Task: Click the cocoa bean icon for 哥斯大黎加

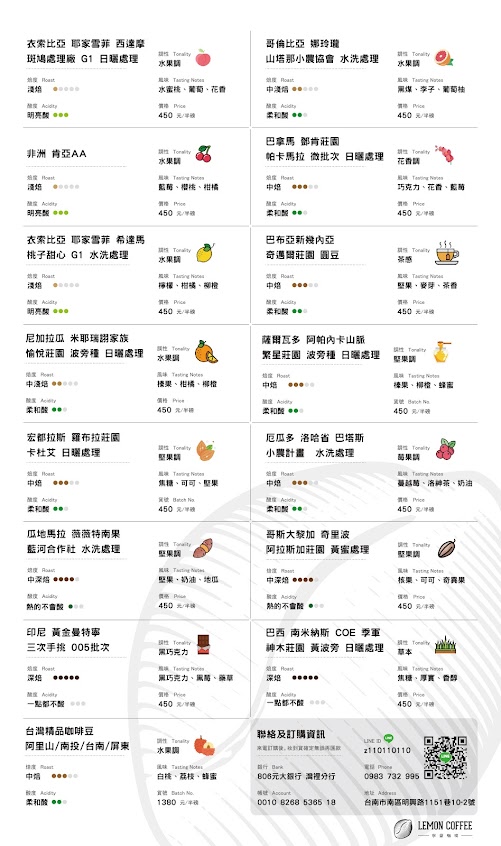Action: (447, 548)
